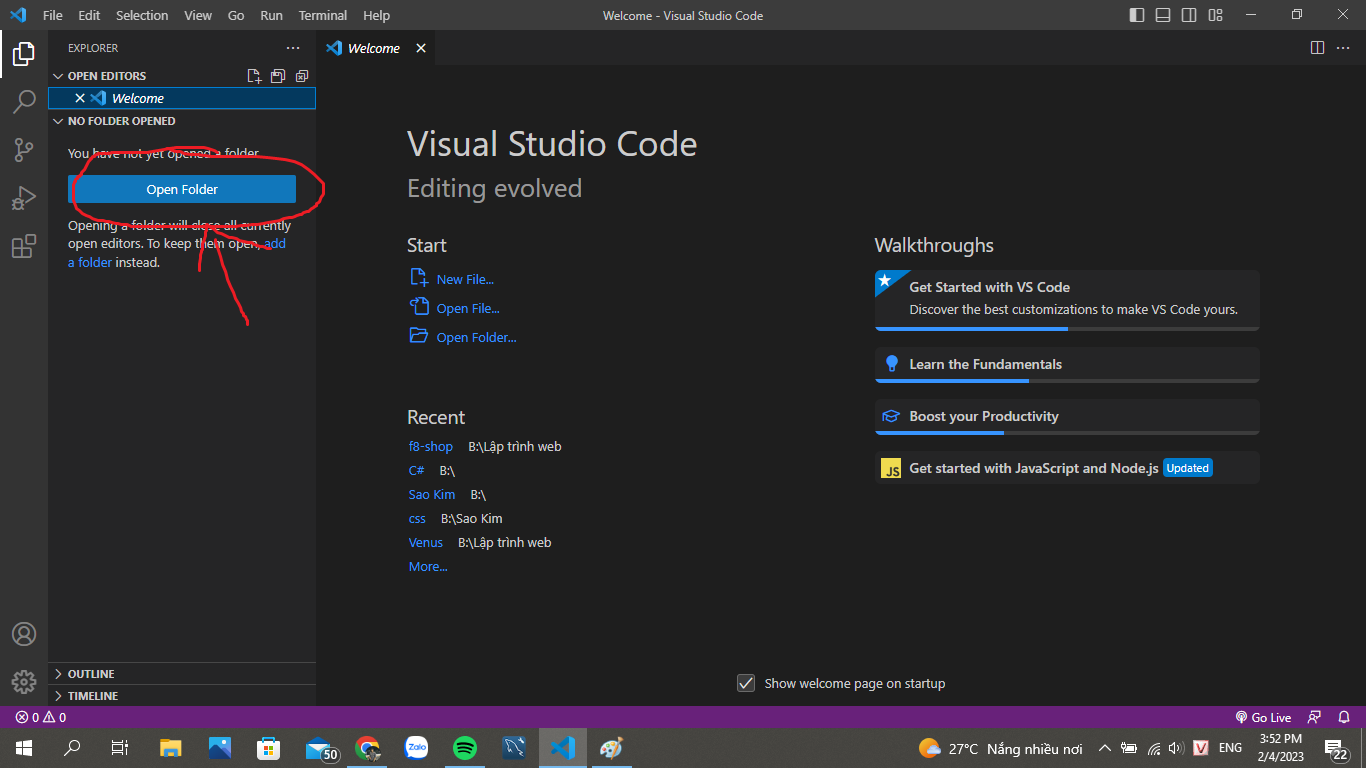Open the Run menu
The height and width of the screenshot is (768, 1366).
point(271,15)
